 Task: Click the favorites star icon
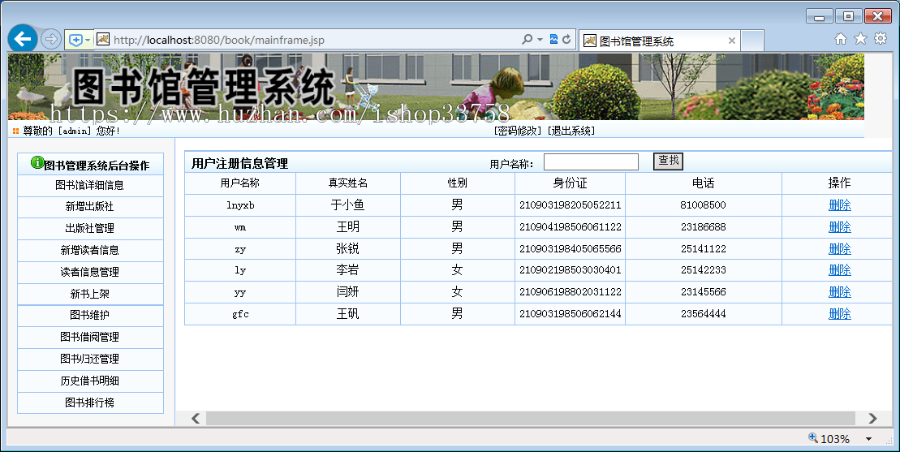[860, 38]
